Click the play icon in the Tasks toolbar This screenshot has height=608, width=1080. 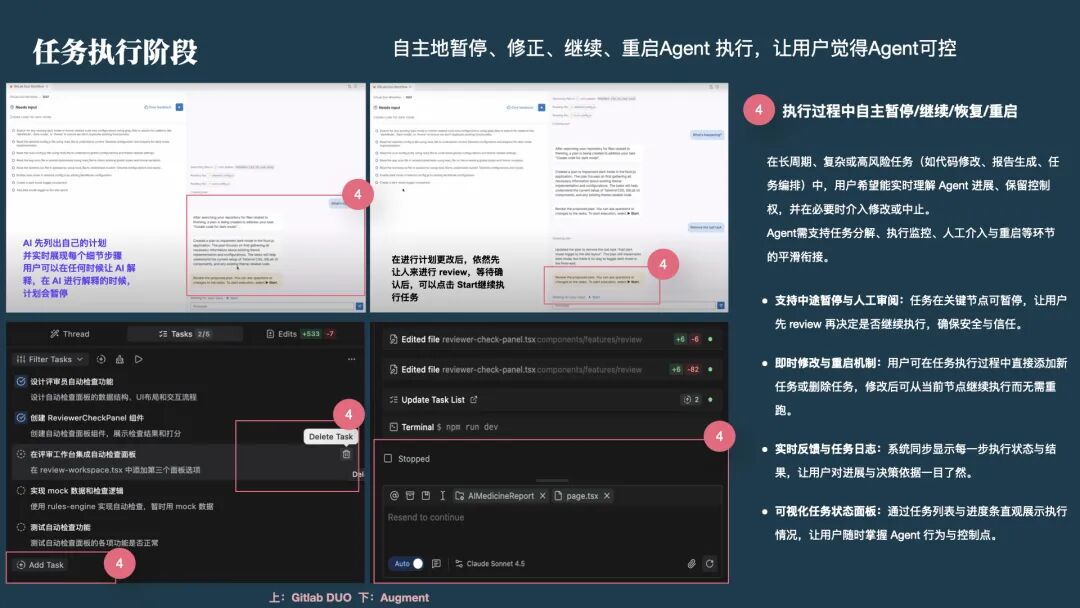tap(137, 358)
